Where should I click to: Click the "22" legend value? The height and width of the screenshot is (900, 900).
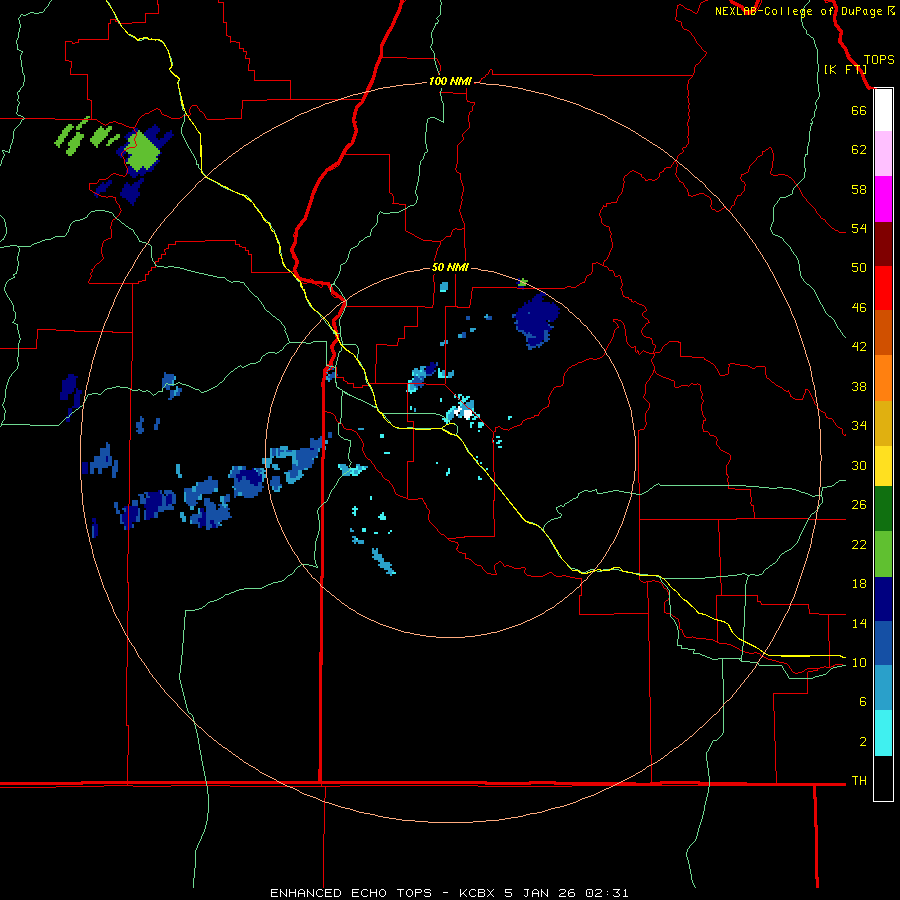859,544
